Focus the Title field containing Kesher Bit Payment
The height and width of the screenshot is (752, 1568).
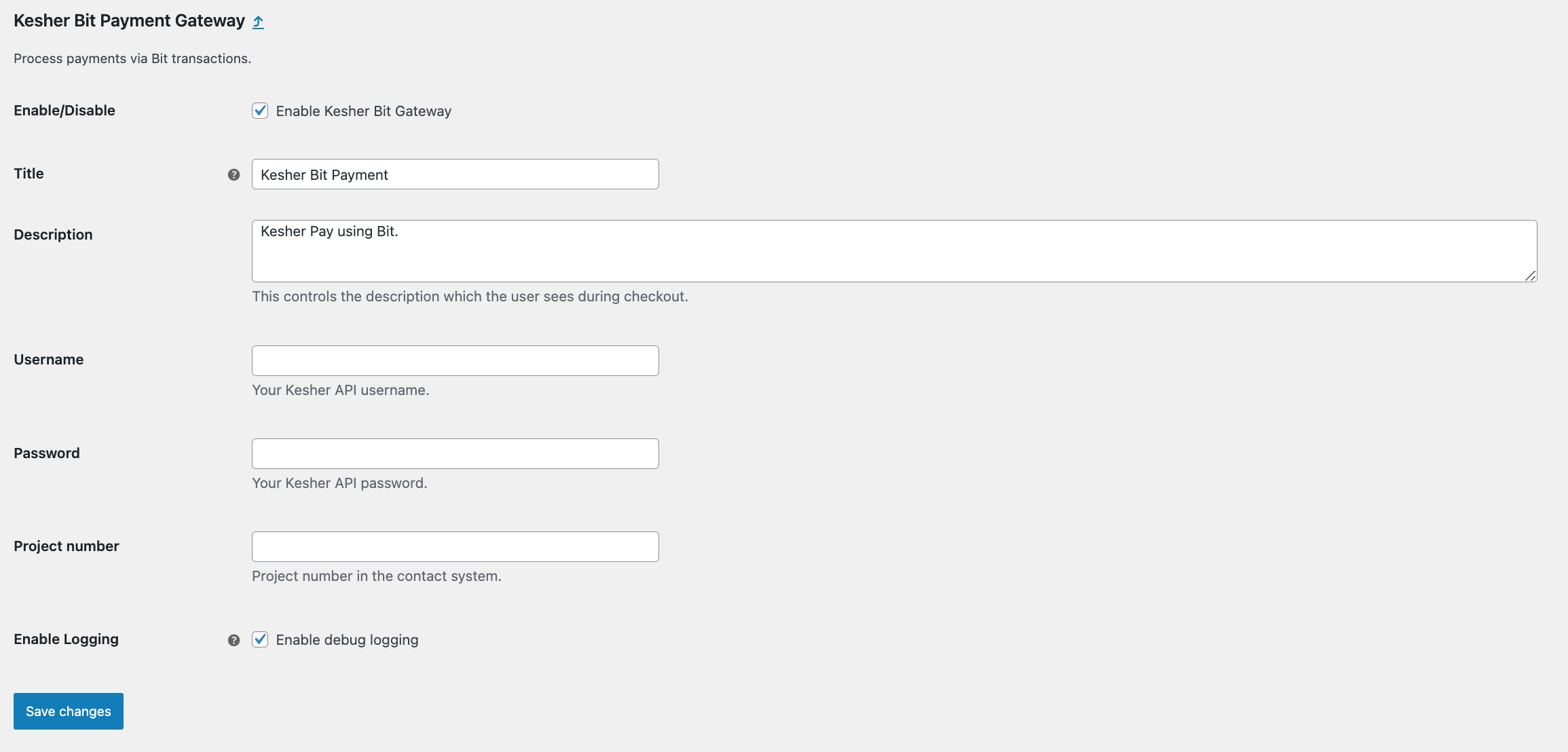pyautogui.click(x=455, y=174)
